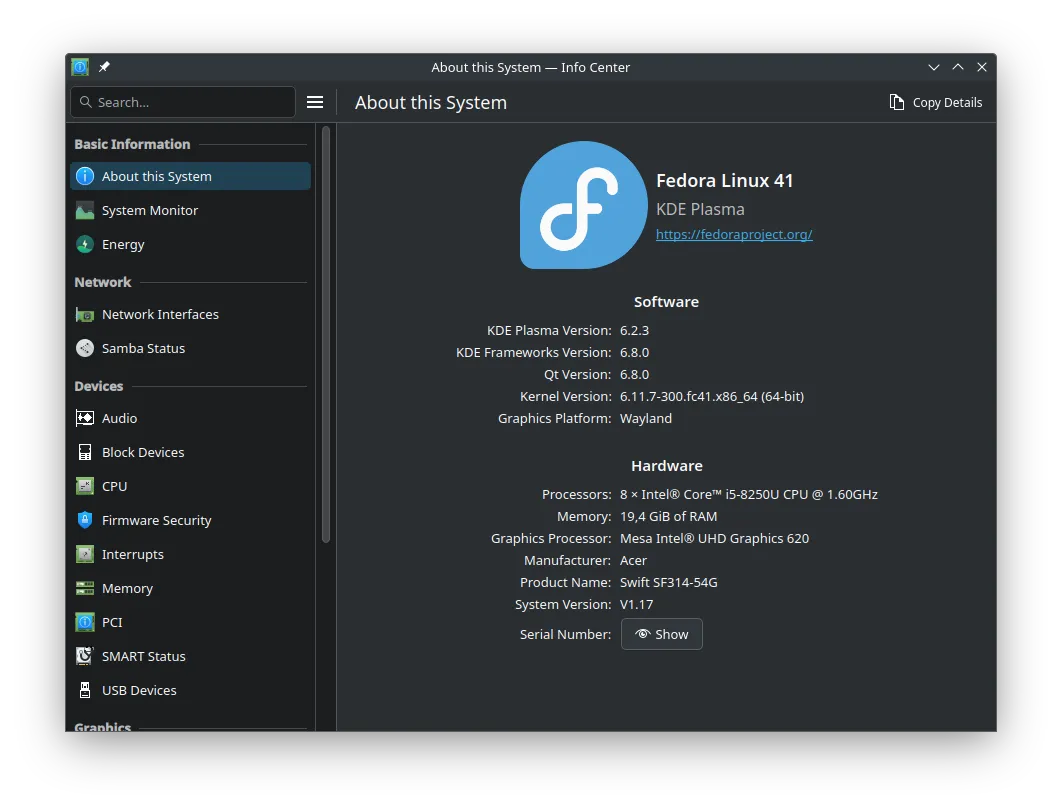Screen dimensions: 1062x809
Task: Open the hamburger menu beside search
Action: [x=315, y=102]
